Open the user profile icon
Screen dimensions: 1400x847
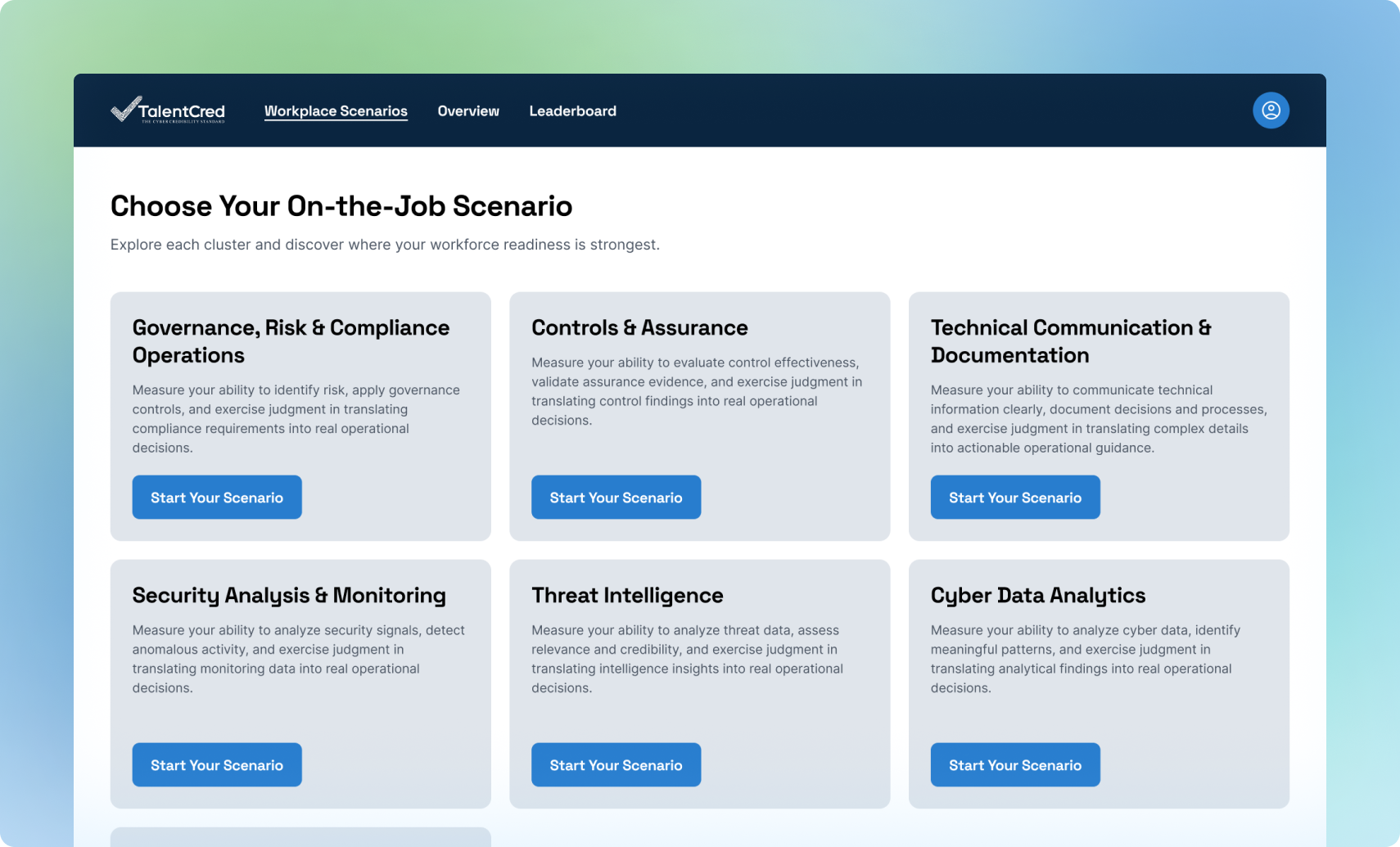pos(1271,110)
